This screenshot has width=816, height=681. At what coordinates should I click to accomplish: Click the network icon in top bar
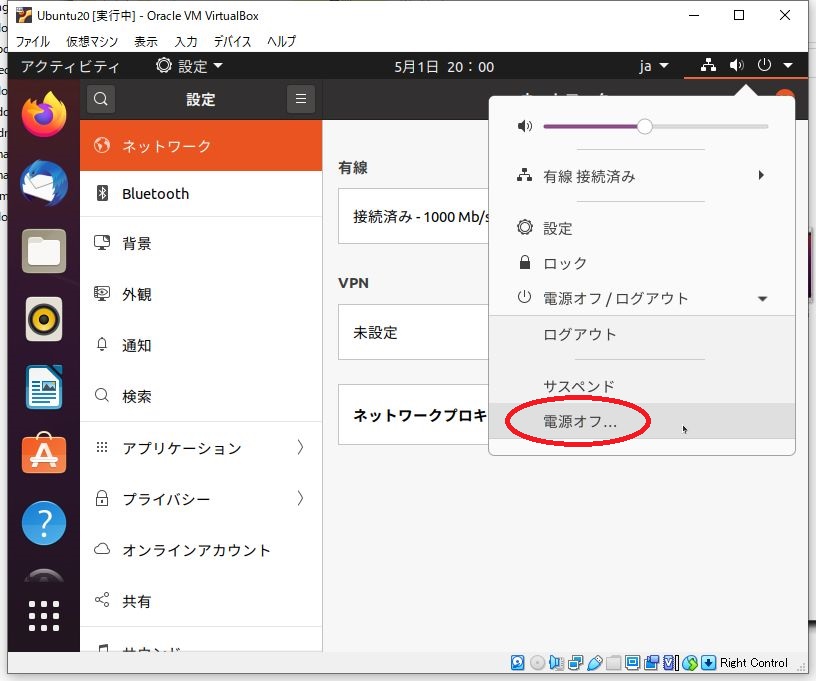click(x=708, y=66)
